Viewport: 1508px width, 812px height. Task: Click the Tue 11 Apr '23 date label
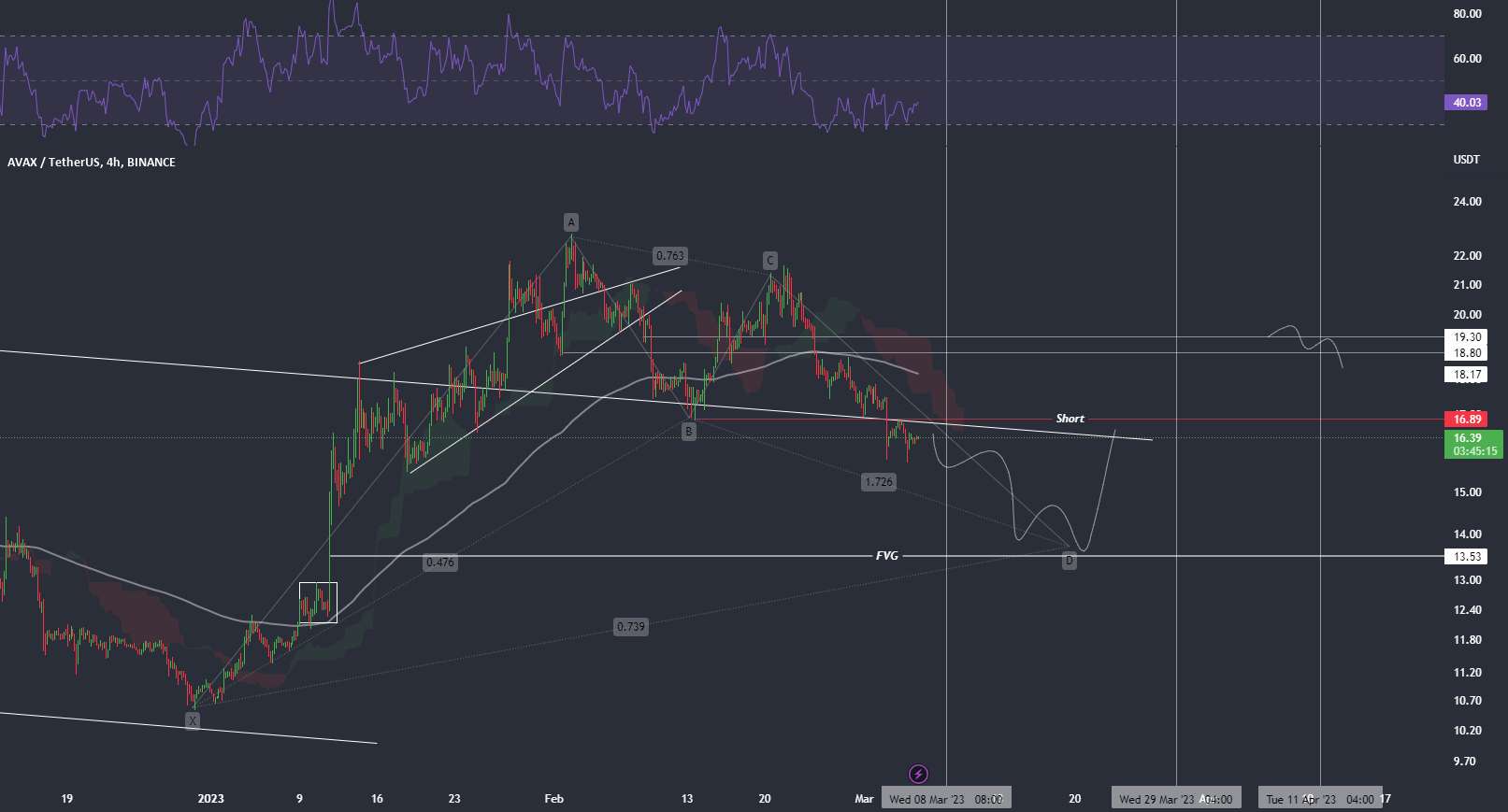click(1320, 800)
